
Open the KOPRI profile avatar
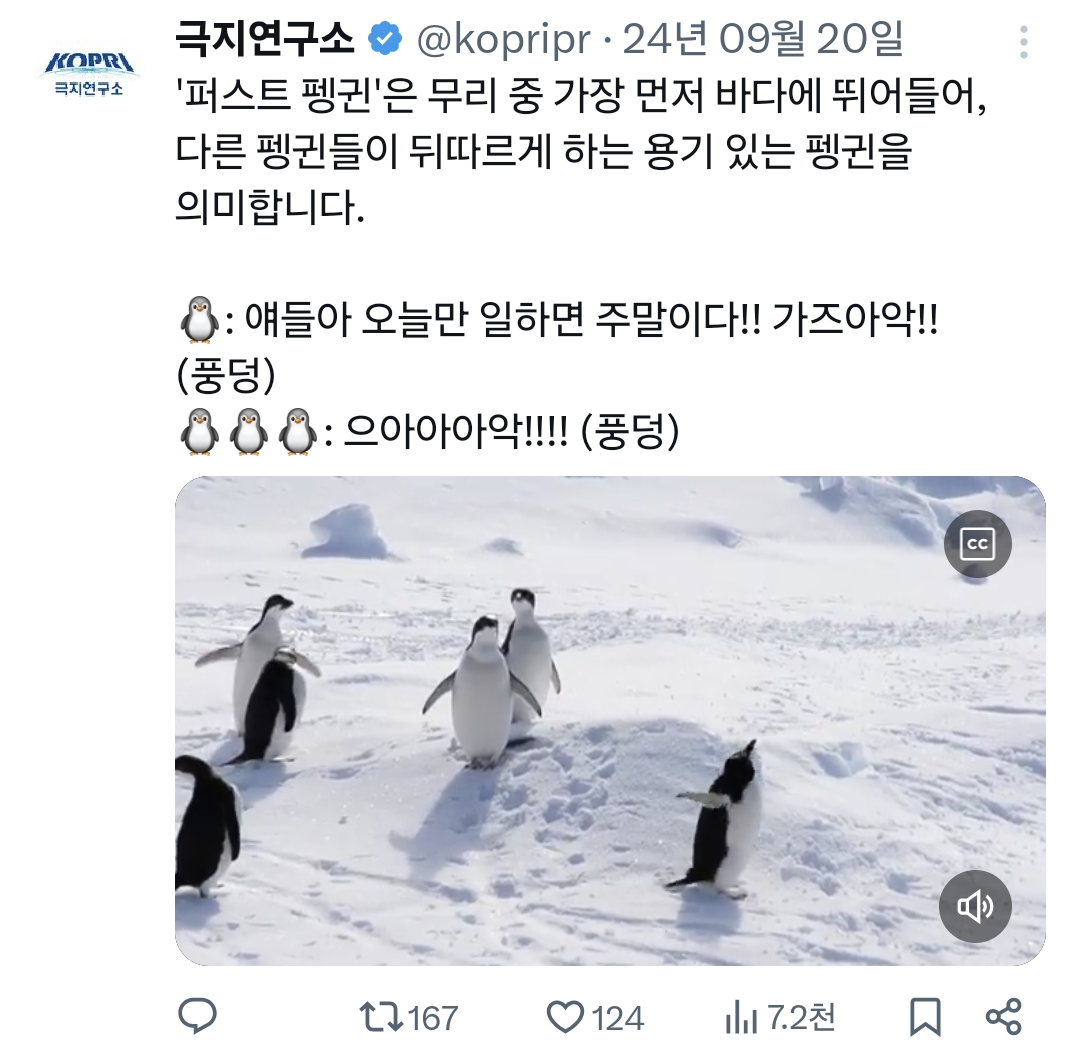pos(90,73)
